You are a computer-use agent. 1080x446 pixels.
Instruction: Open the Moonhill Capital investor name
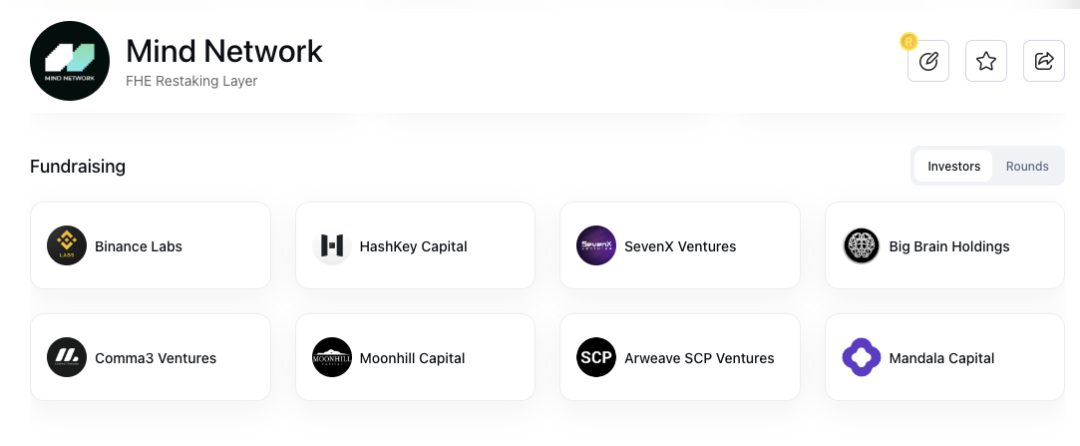coord(413,358)
